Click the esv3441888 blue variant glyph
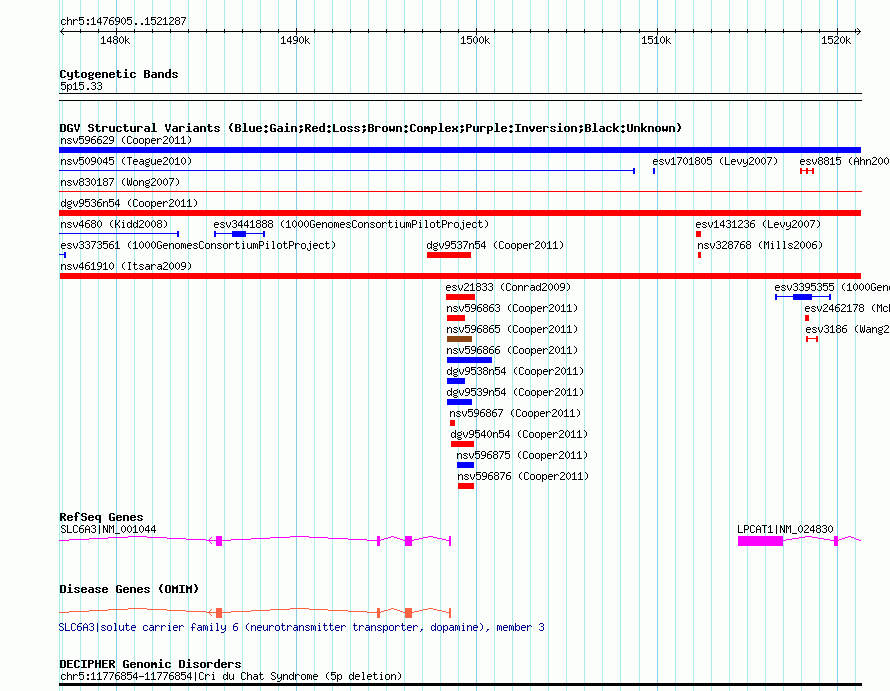The width and height of the screenshot is (890, 691). 239,234
